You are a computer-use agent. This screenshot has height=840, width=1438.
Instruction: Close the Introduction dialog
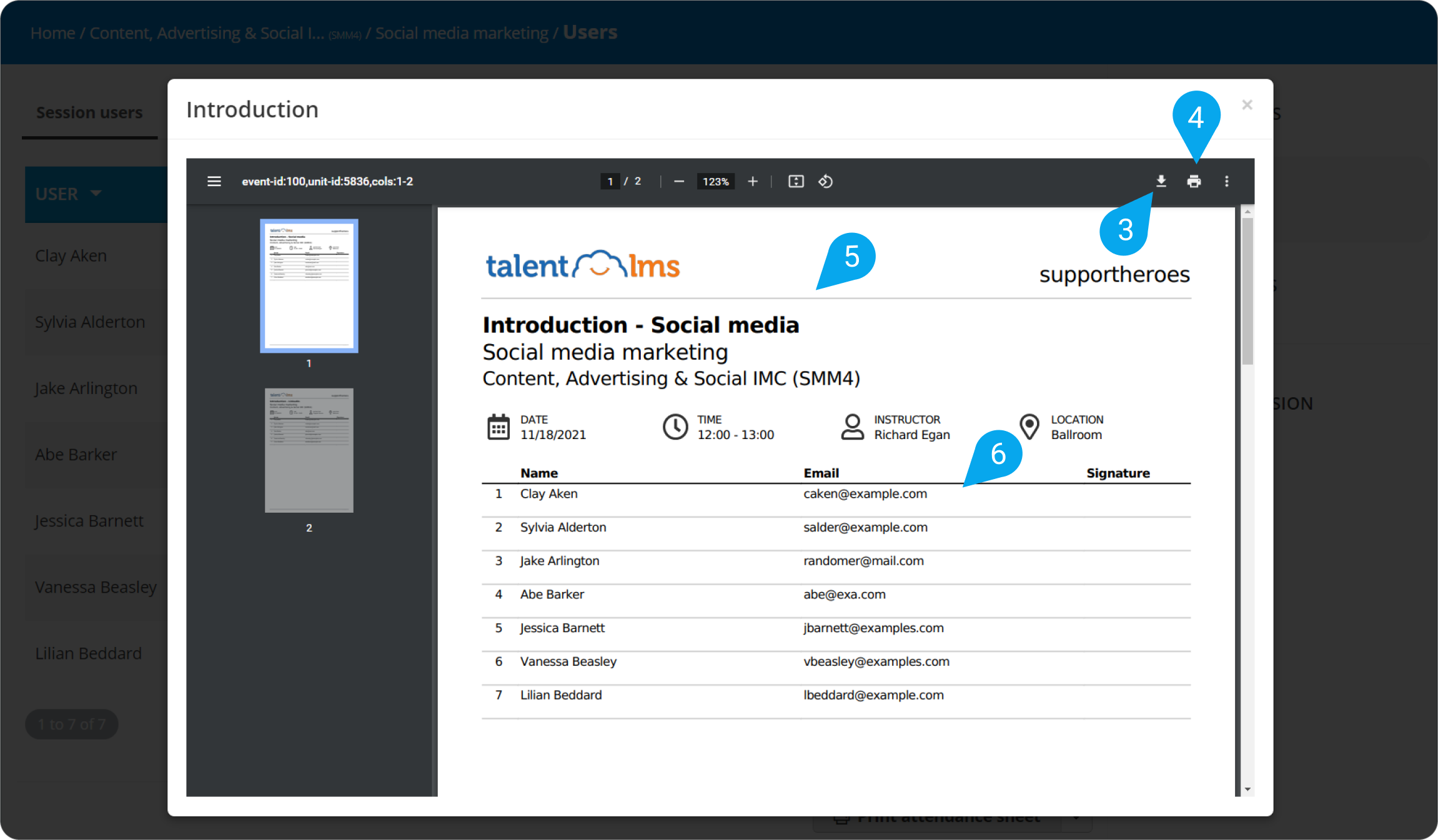1247,105
